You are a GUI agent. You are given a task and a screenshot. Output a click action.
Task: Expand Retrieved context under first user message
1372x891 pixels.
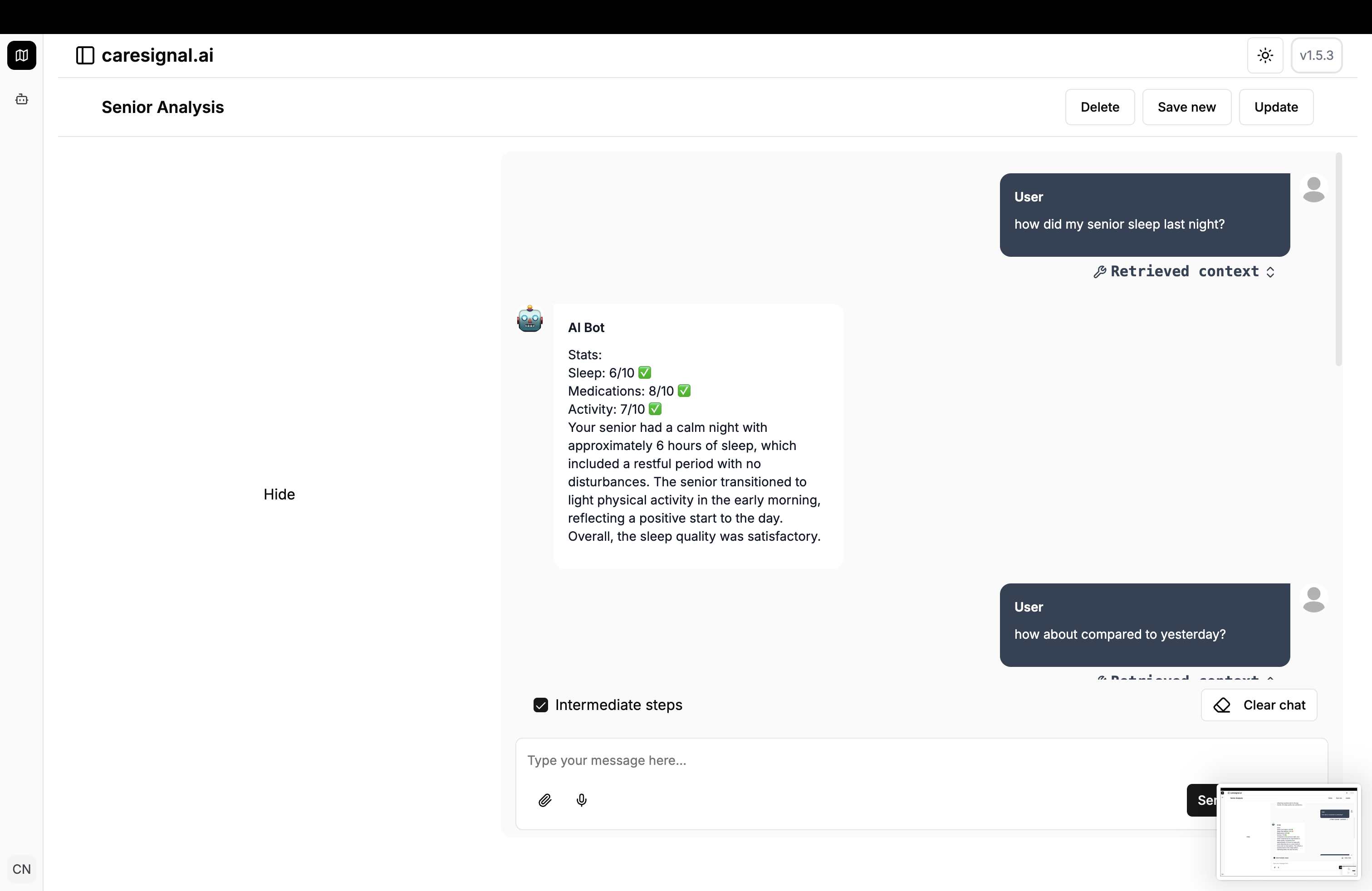click(x=1184, y=271)
